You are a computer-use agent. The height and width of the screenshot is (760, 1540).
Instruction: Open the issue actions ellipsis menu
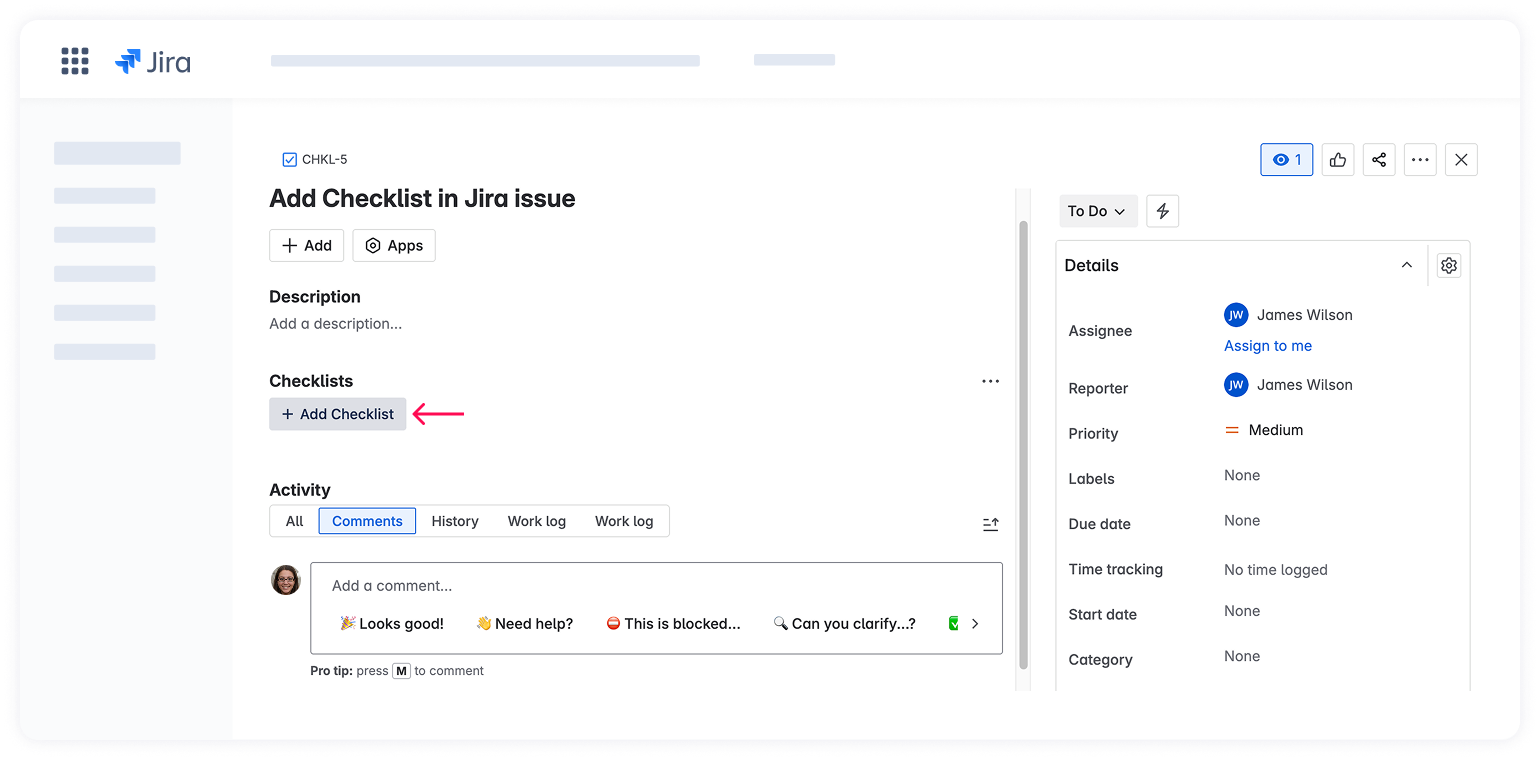pos(1420,160)
